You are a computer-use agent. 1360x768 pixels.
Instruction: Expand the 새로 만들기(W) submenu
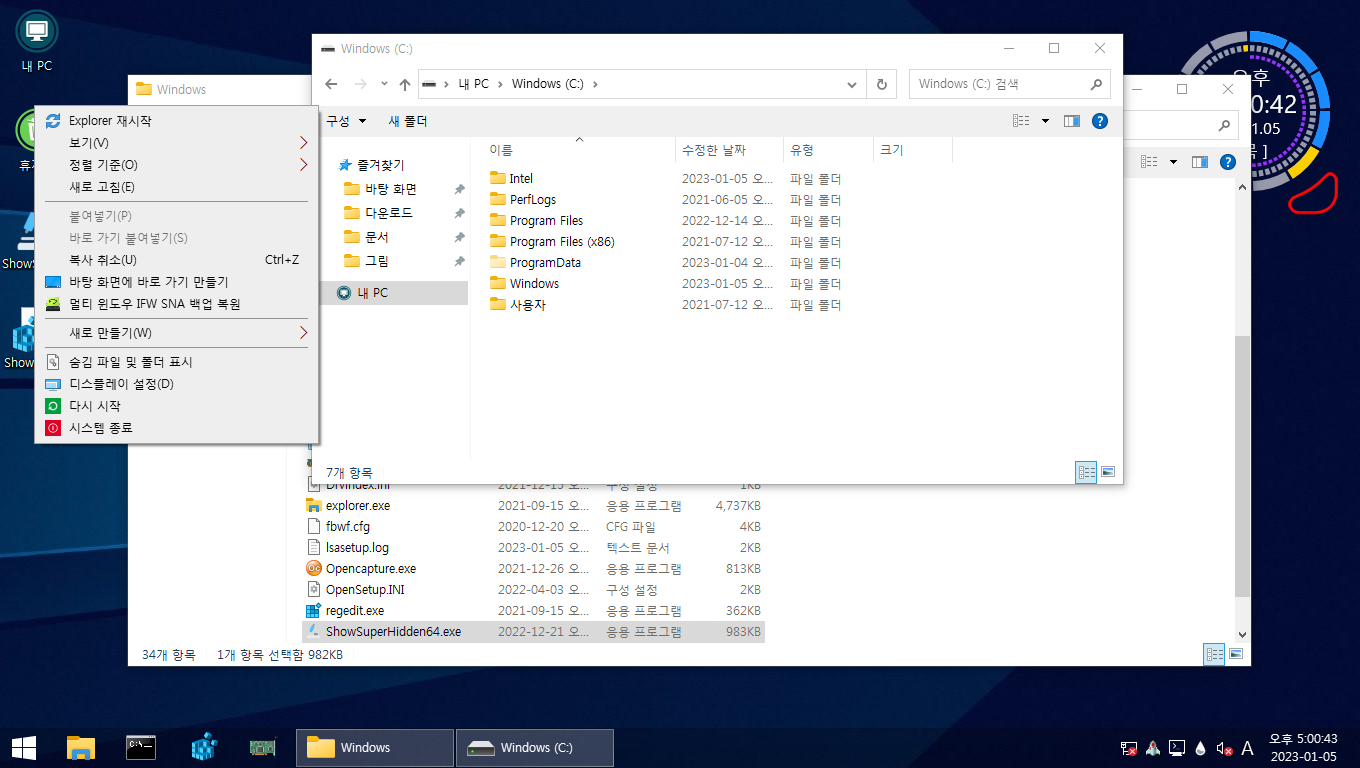[176, 333]
